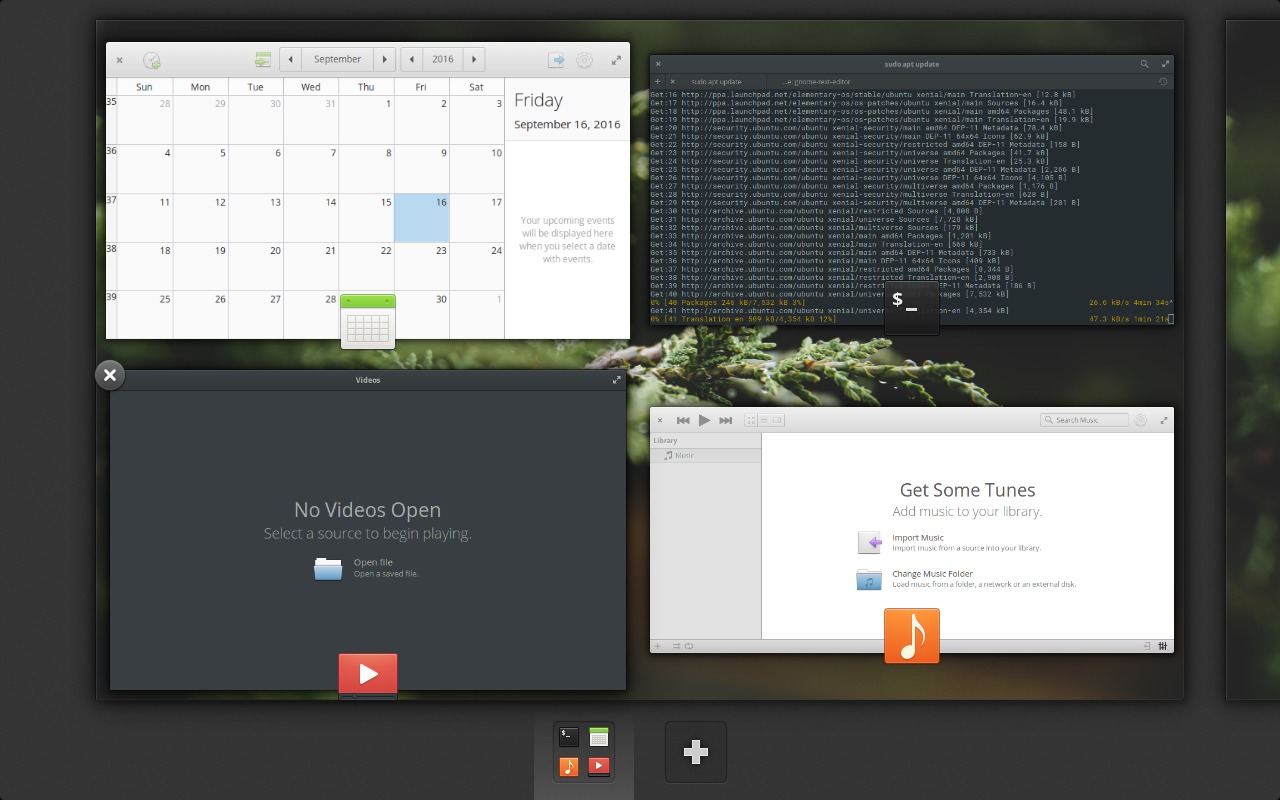The height and width of the screenshot is (800, 1280).
Task: Enable shuffle in Music's bottom bar
Action: pyautogui.click(x=676, y=646)
